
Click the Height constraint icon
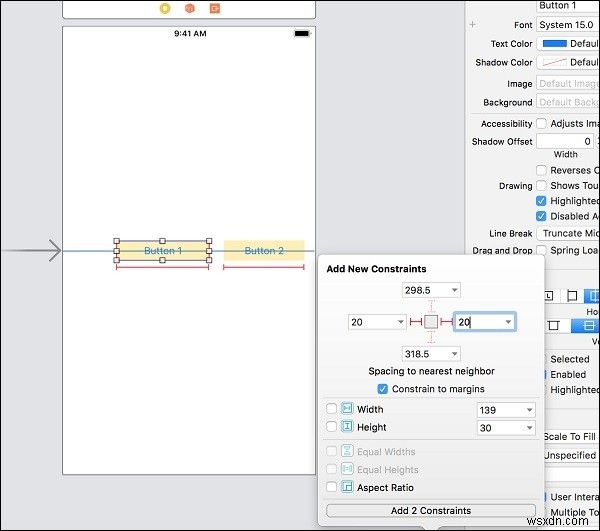coord(347,426)
